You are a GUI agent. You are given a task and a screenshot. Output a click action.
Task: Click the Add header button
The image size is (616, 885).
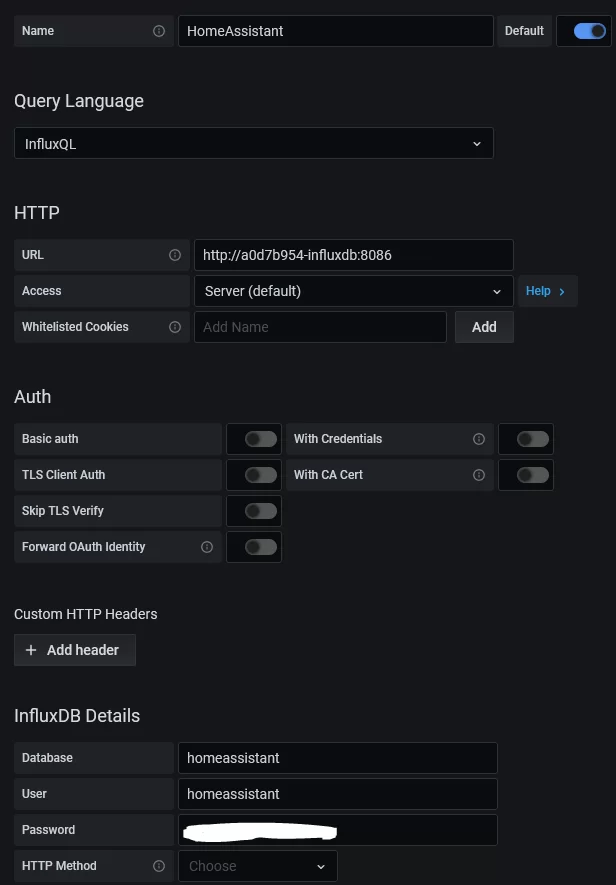[x=74, y=650]
